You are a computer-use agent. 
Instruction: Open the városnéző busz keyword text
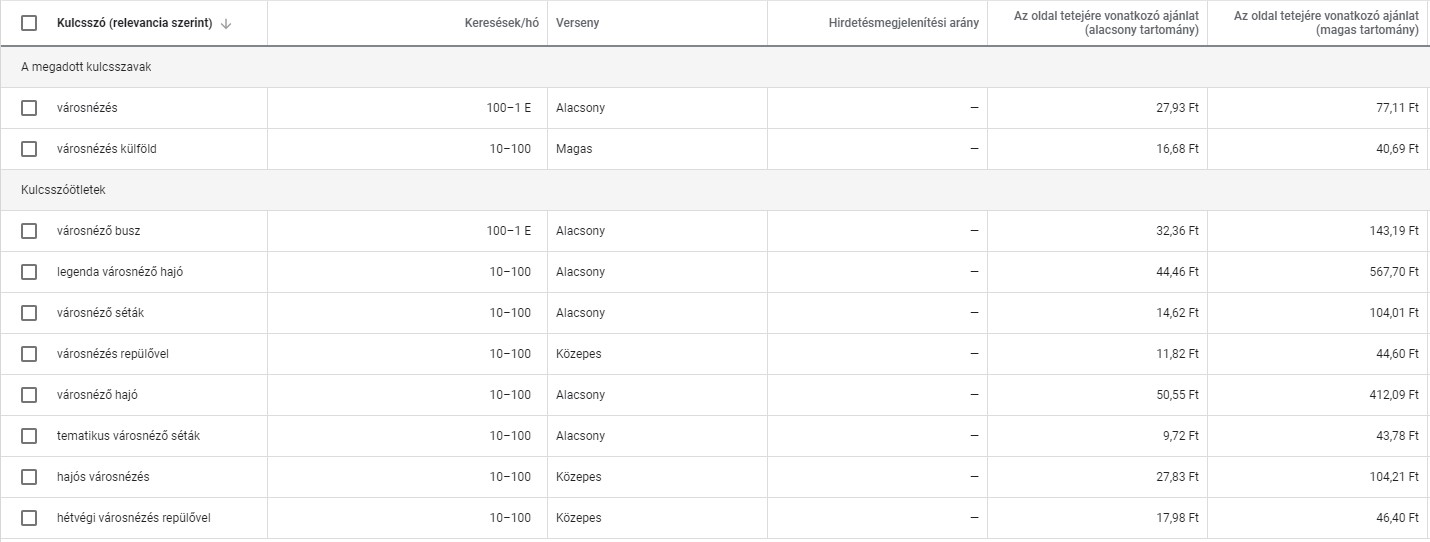click(99, 231)
